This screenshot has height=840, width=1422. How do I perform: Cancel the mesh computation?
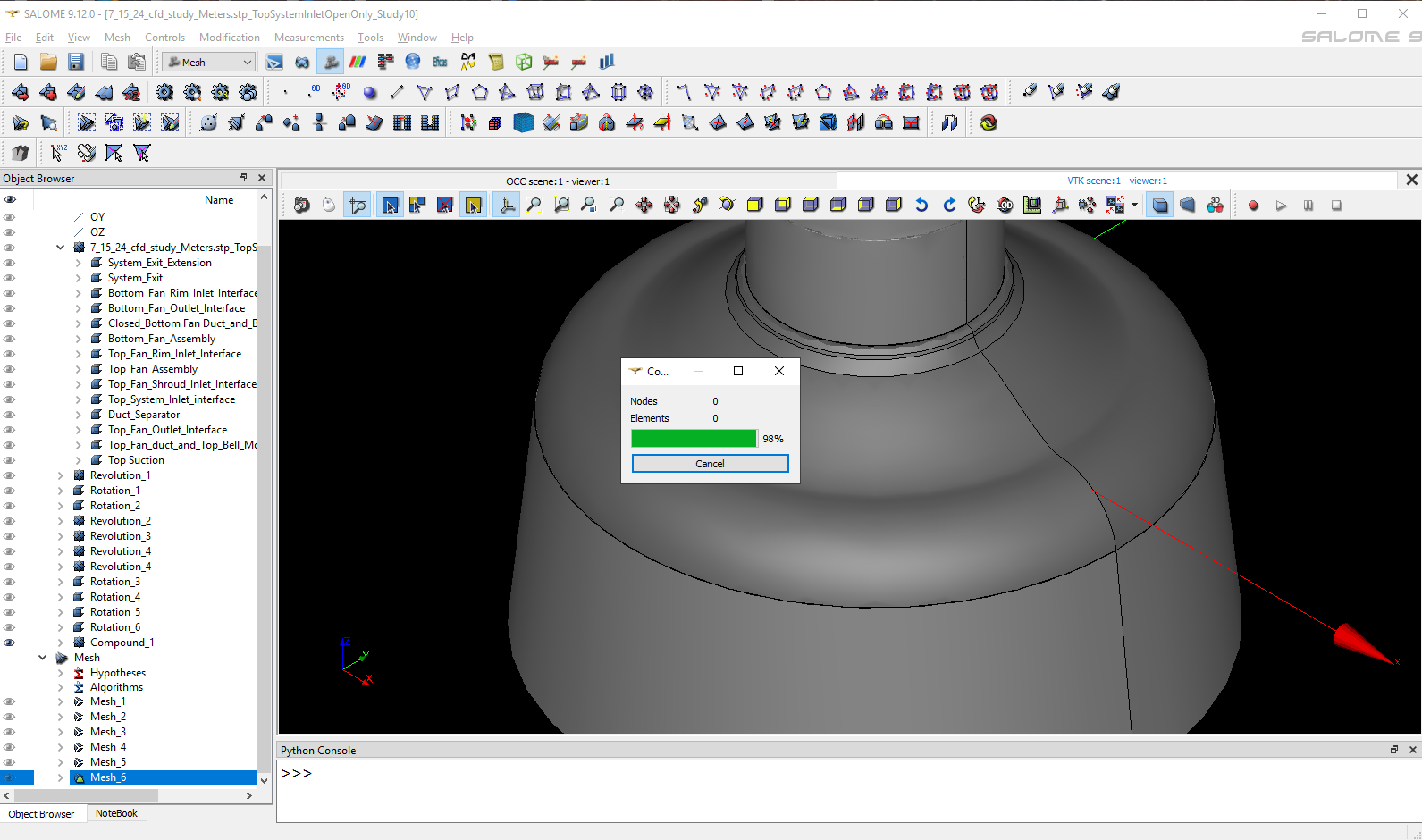[x=710, y=464]
